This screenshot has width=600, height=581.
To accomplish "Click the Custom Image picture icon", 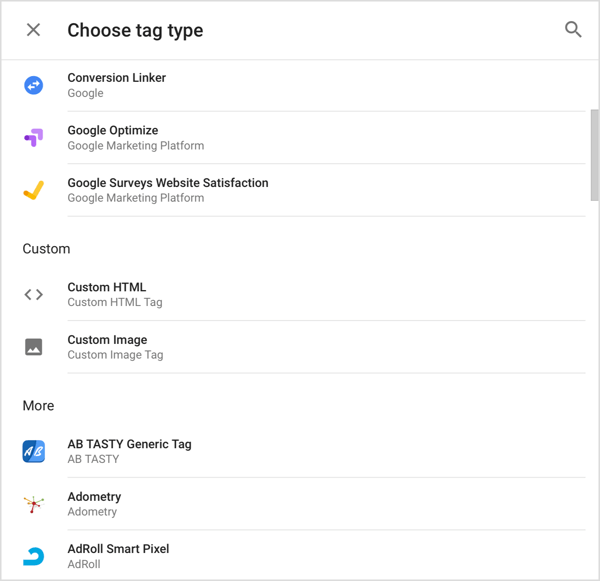I will coord(34,347).
